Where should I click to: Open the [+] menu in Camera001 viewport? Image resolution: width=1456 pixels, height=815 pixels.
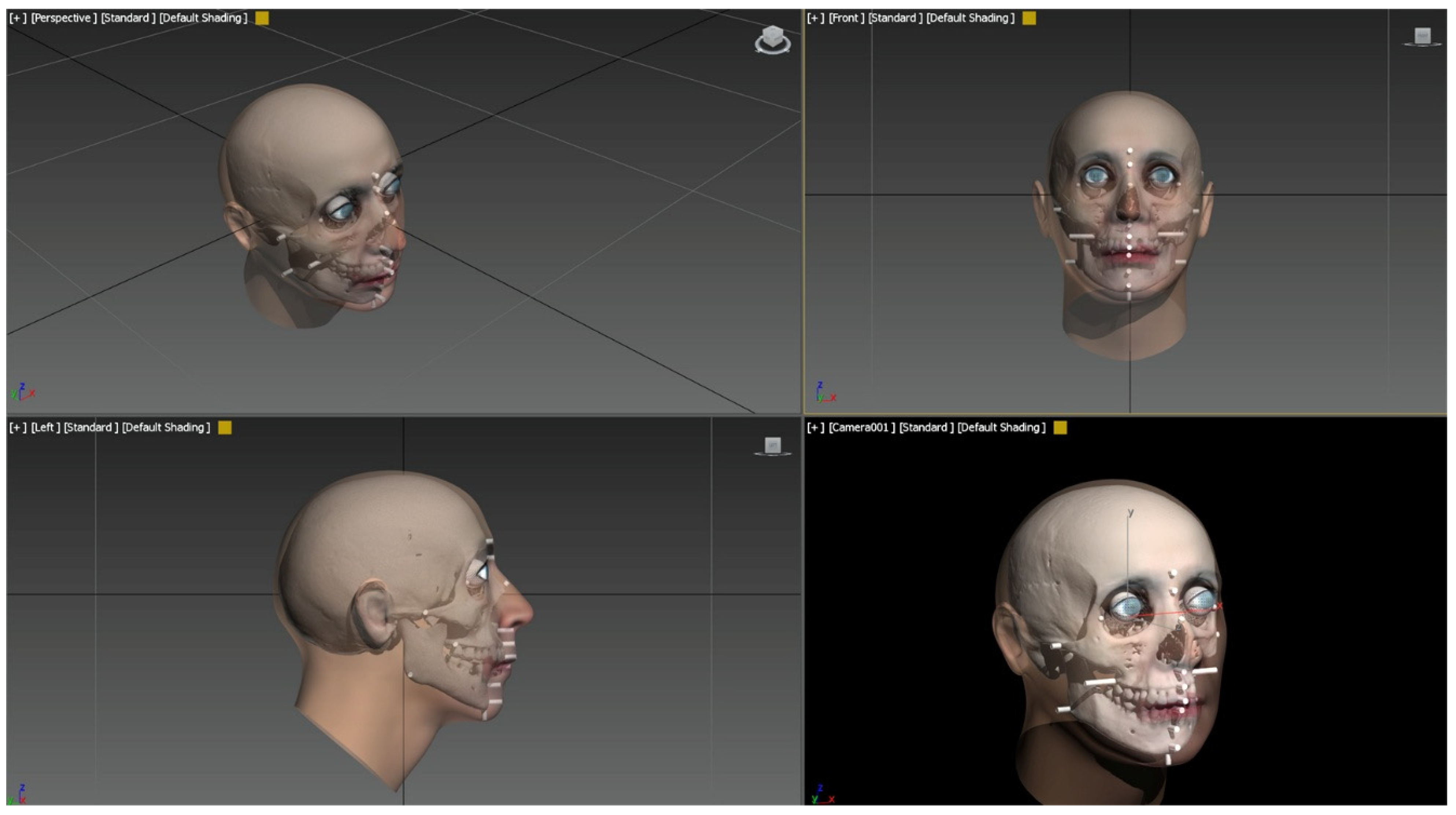tap(815, 428)
